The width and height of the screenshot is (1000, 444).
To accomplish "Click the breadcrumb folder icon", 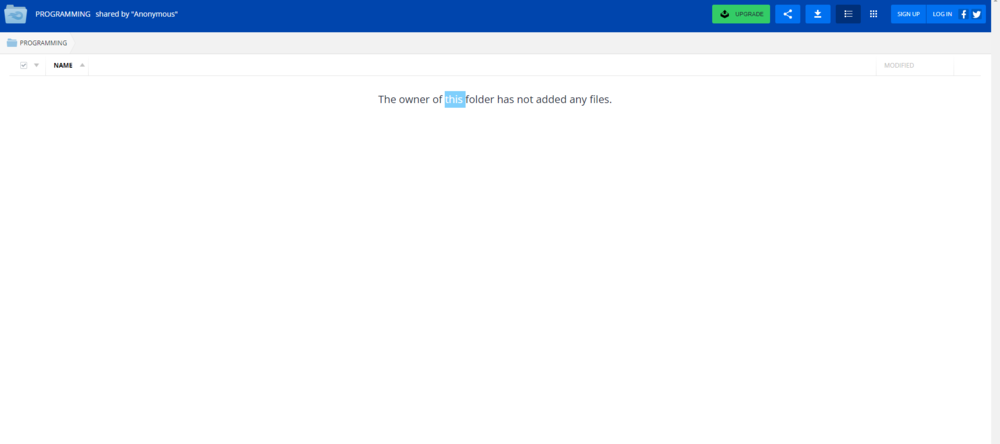I will 12,43.
